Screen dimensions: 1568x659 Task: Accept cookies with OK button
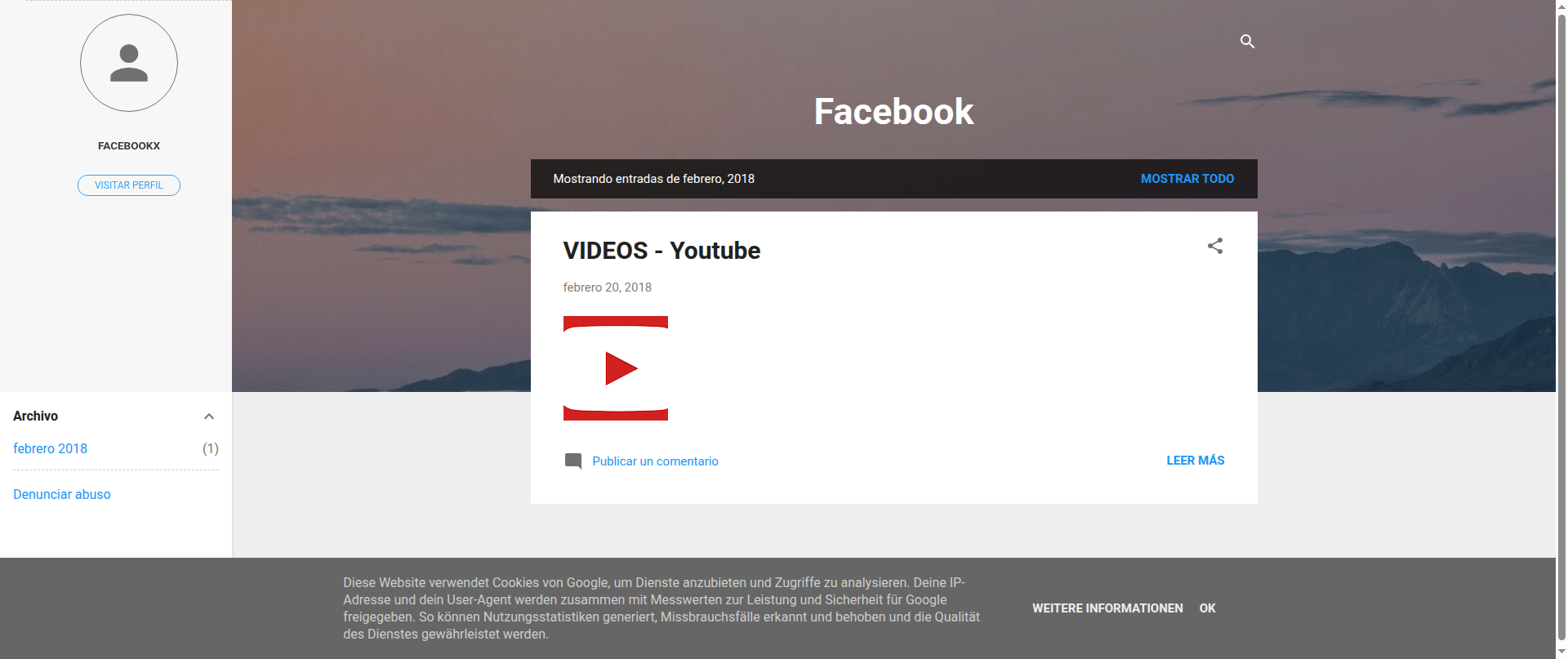tap(1207, 608)
